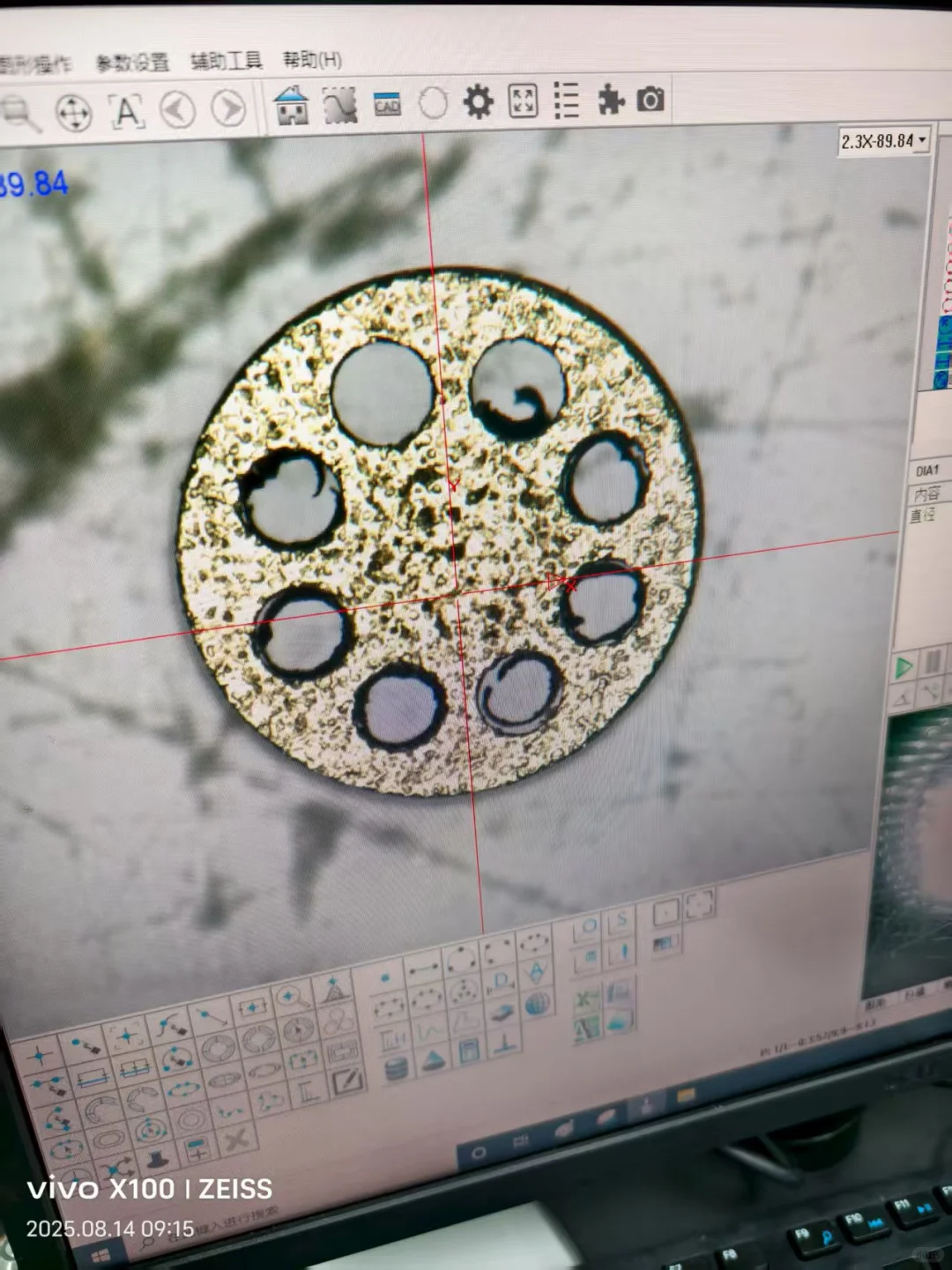Image resolution: width=952 pixels, height=1270 pixels.
Task: Click the yellow folder taskbar icon
Action: pyautogui.click(x=686, y=1095)
